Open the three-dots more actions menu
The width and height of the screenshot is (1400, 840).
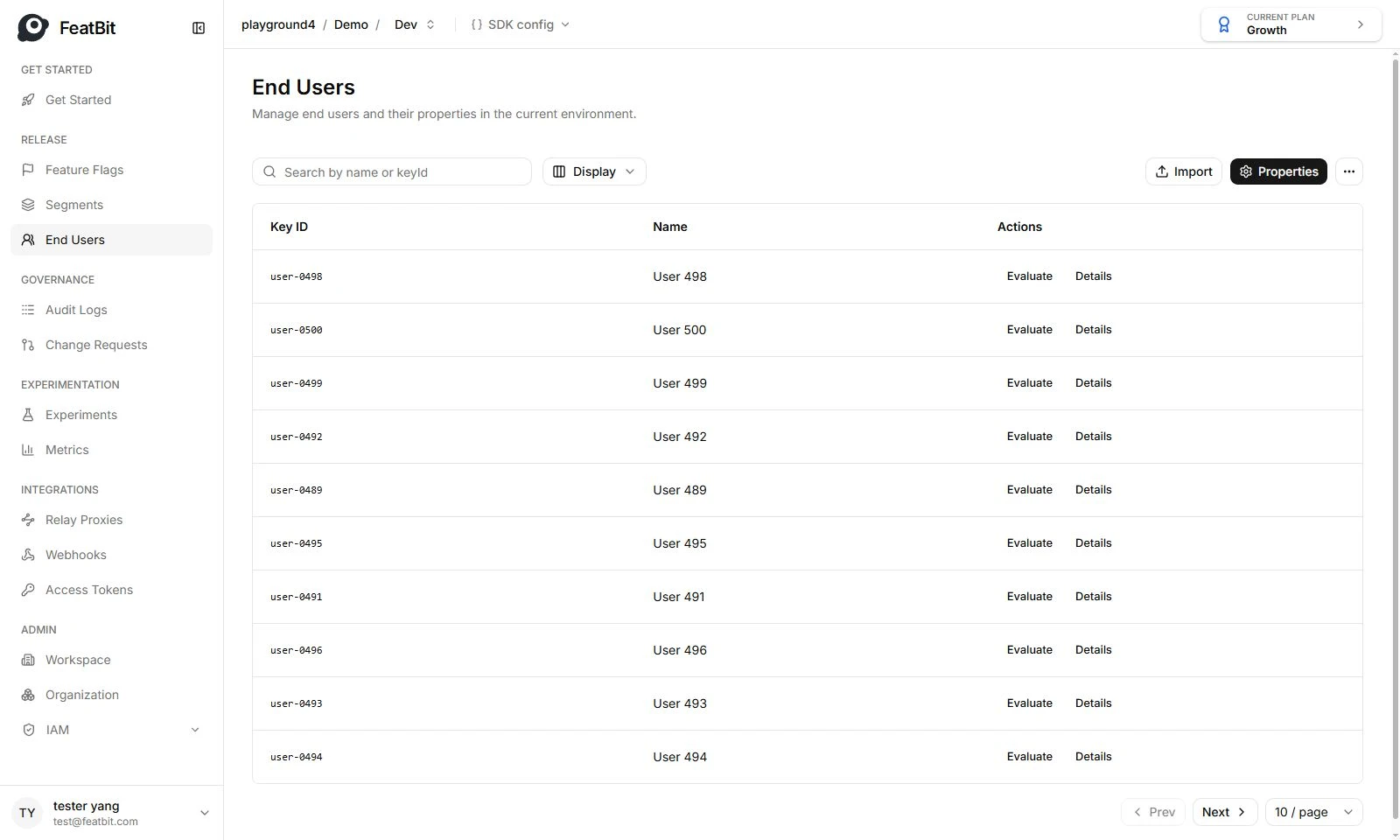(x=1348, y=171)
